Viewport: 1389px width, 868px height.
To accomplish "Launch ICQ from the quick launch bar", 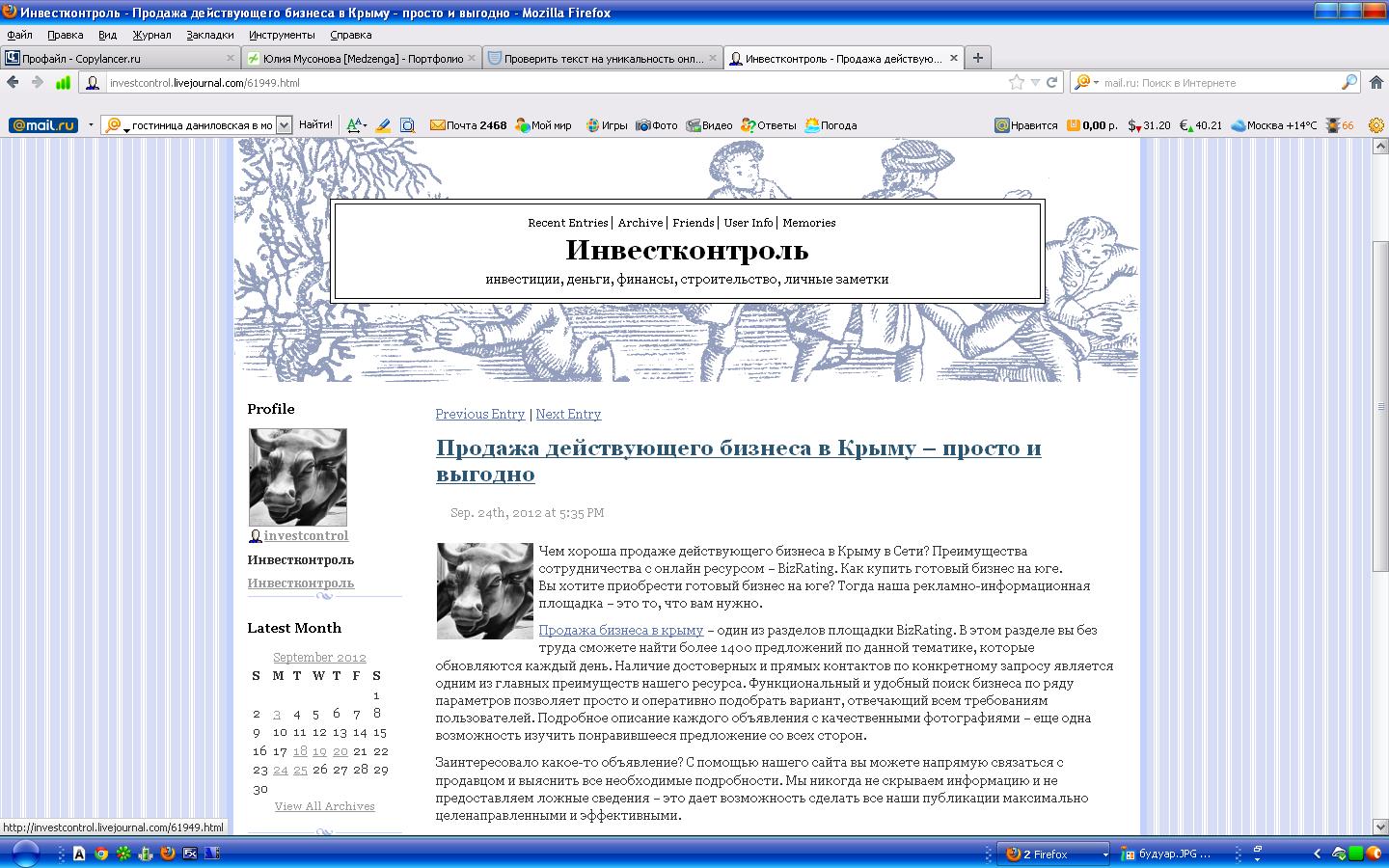I will click(x=123, y=854).
